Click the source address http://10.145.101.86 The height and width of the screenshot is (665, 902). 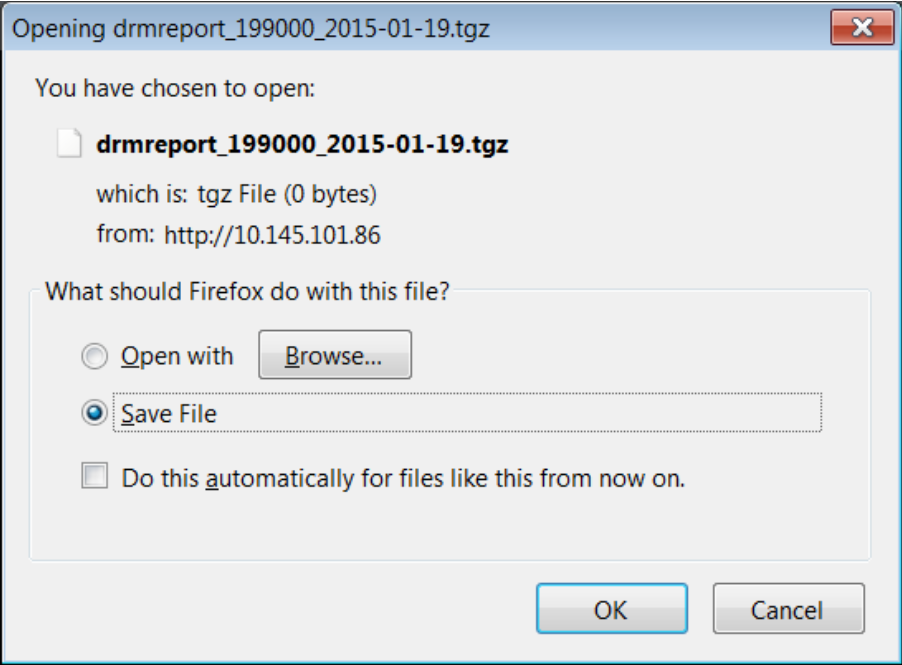272,235
